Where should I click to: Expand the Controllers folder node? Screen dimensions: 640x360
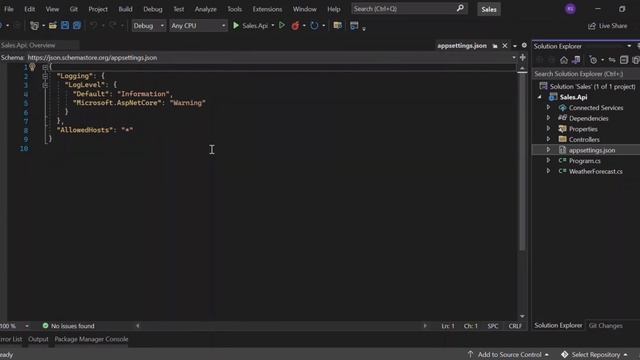[x=548, y=139]
